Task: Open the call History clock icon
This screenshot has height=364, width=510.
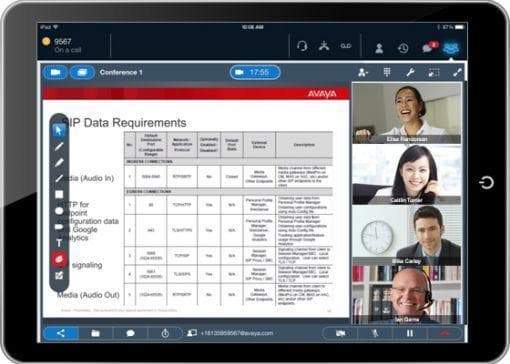Action: pyautogui.click(x=403, y=48)
